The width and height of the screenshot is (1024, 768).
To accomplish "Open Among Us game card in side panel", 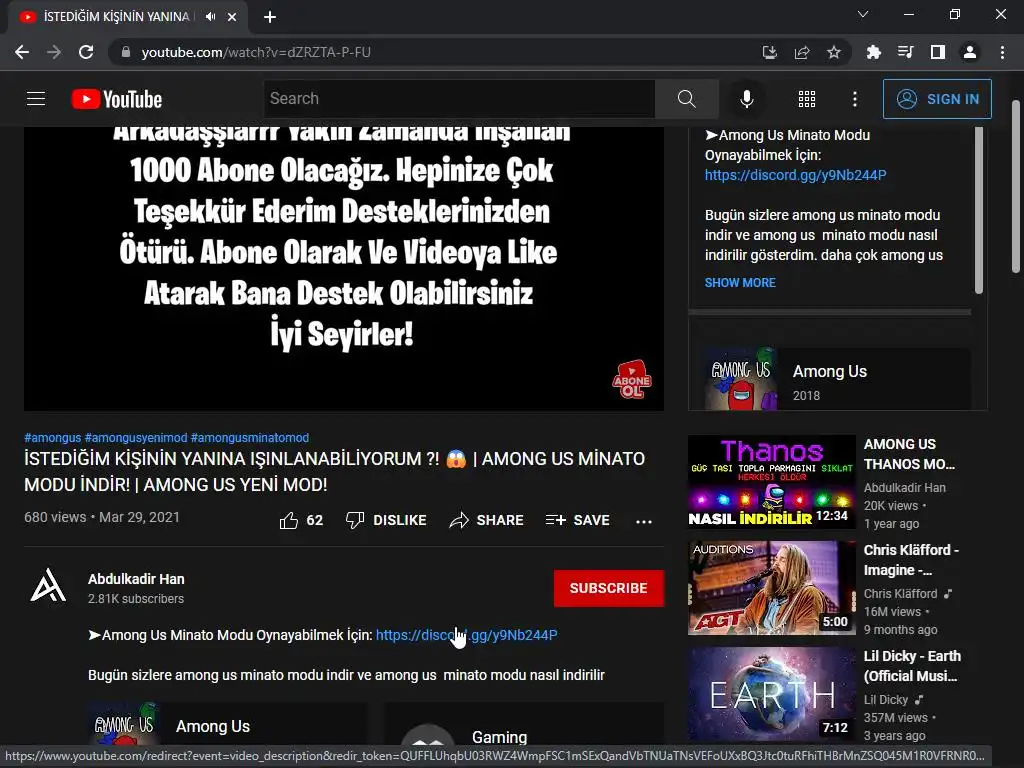I will [x=837, y=379].
